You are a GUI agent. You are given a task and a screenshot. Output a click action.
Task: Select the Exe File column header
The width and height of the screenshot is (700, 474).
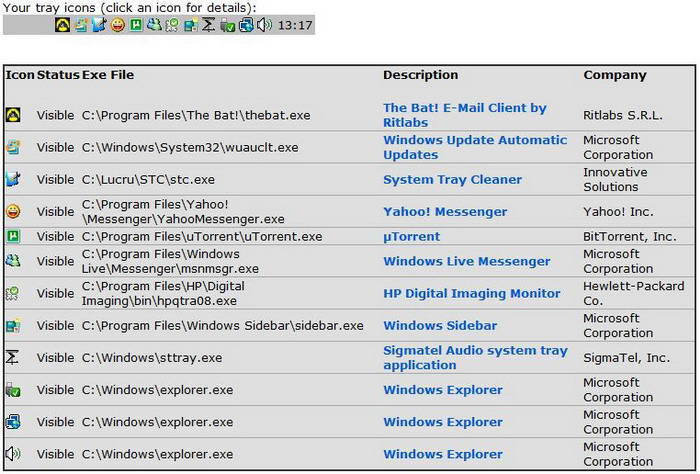point(108,75)
